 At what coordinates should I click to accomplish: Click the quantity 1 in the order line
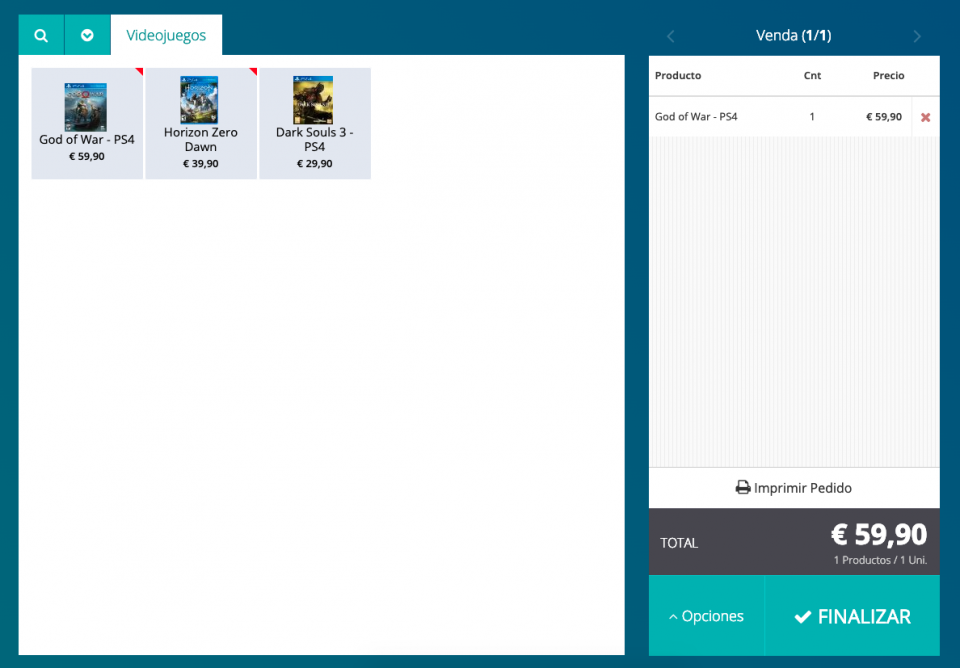pyautogui.click(x=812, y=117)
